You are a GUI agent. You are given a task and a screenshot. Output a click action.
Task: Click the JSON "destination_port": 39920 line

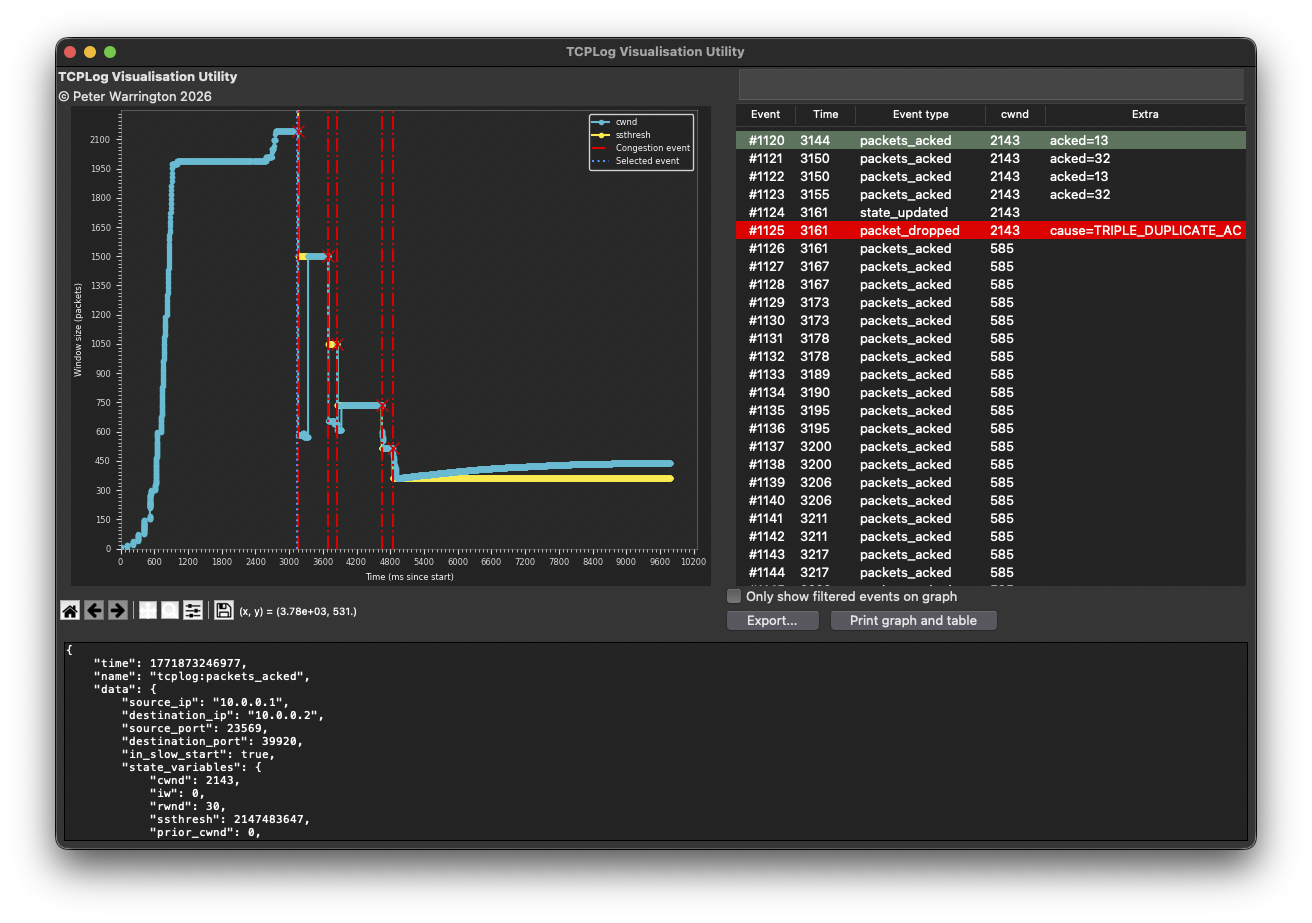(211, 741)
